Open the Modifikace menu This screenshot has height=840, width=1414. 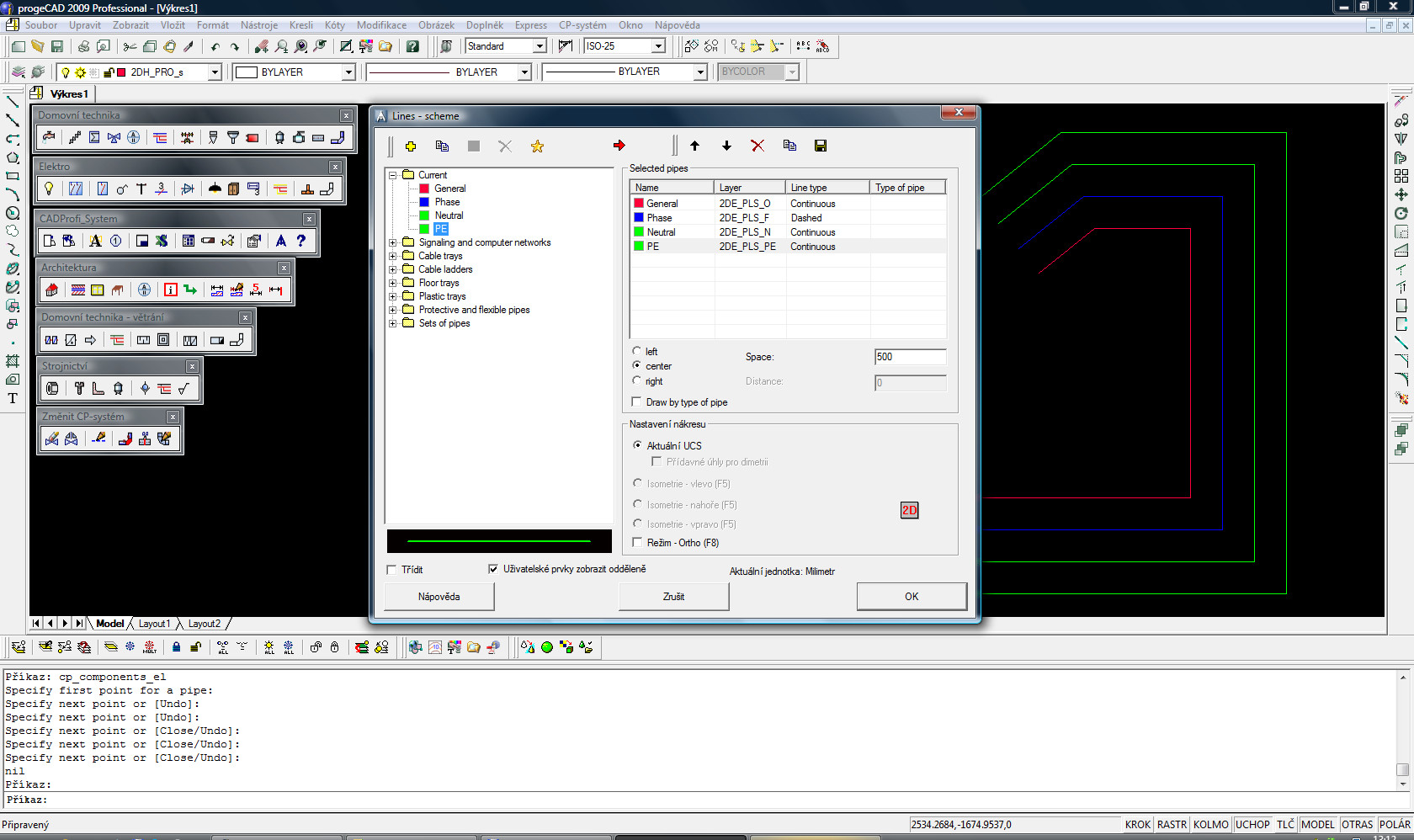381,25
